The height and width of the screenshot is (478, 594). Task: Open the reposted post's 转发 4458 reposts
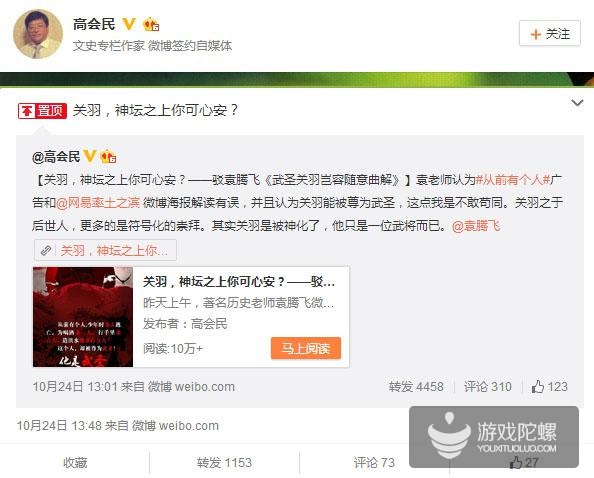click(x=416, y=387)
